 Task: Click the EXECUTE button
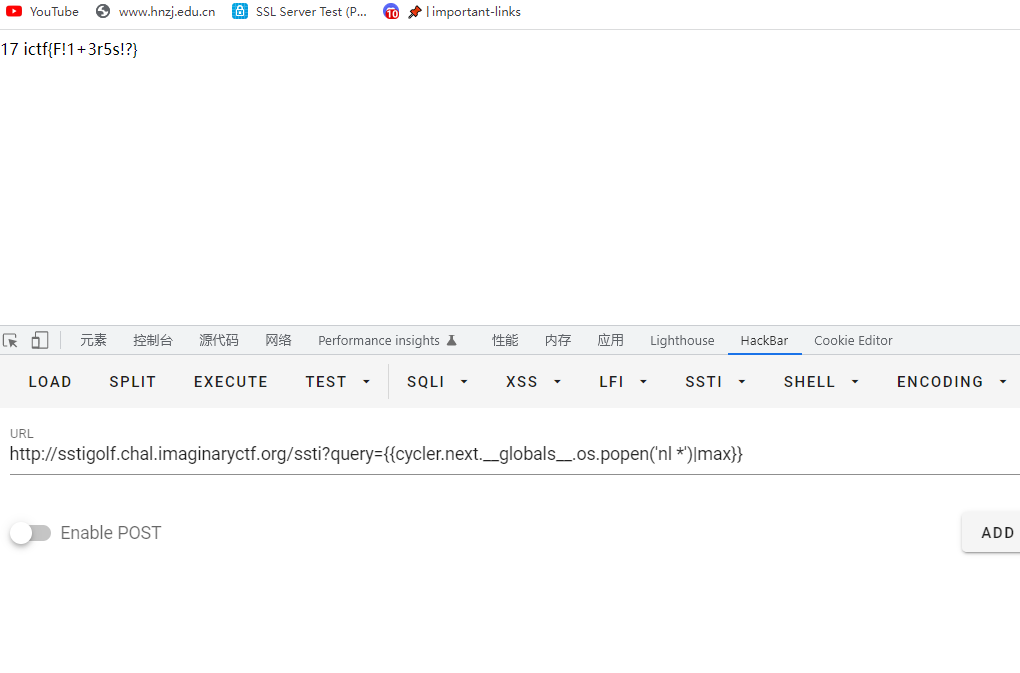coord(231,382)
